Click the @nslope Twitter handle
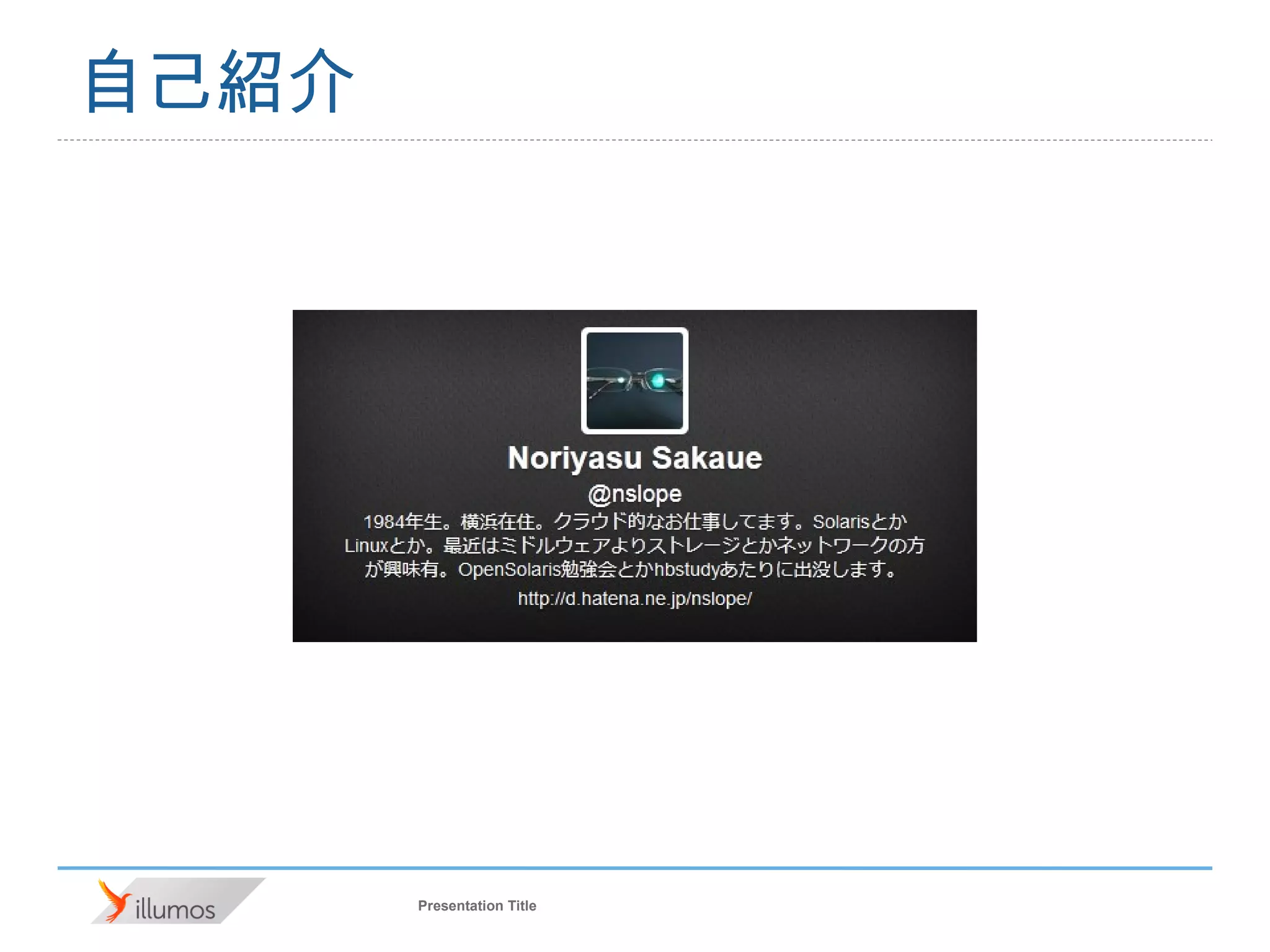 (x=634, y=494)
